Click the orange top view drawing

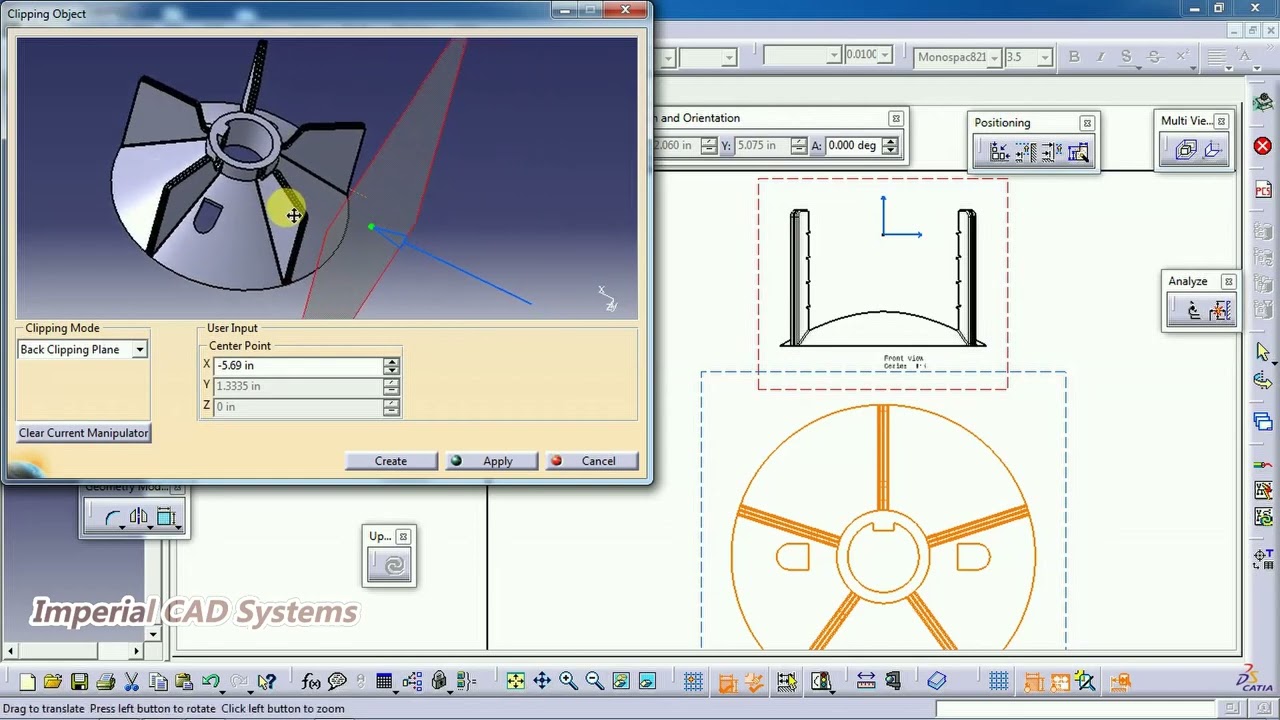(883, 526)
